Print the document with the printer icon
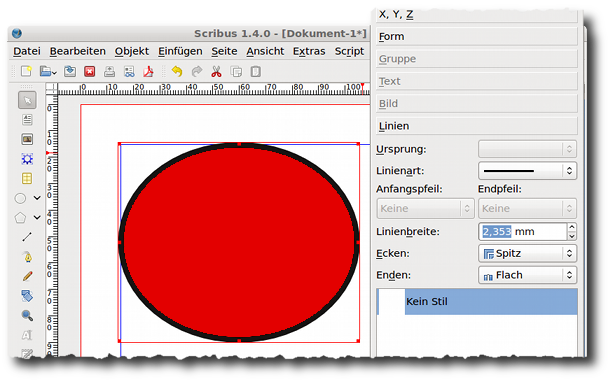Viewport: 610px width, 383px height. click(109, 71)
